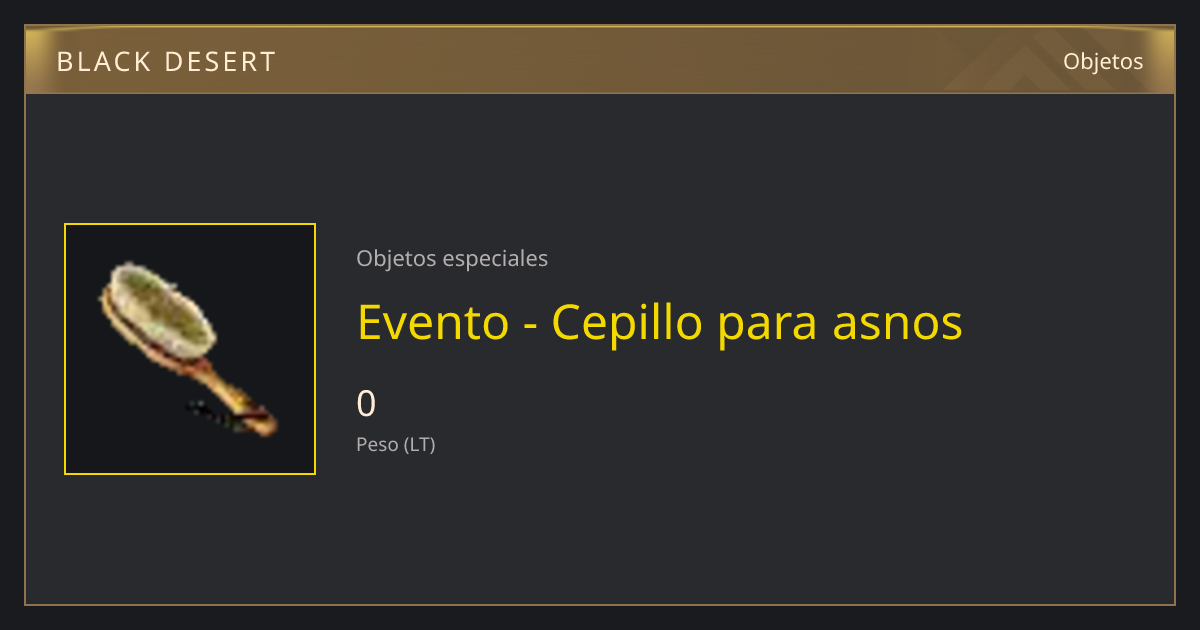1200x630 pixels.
Task: Click the Peso (LT) label
Action: (396, 445)
